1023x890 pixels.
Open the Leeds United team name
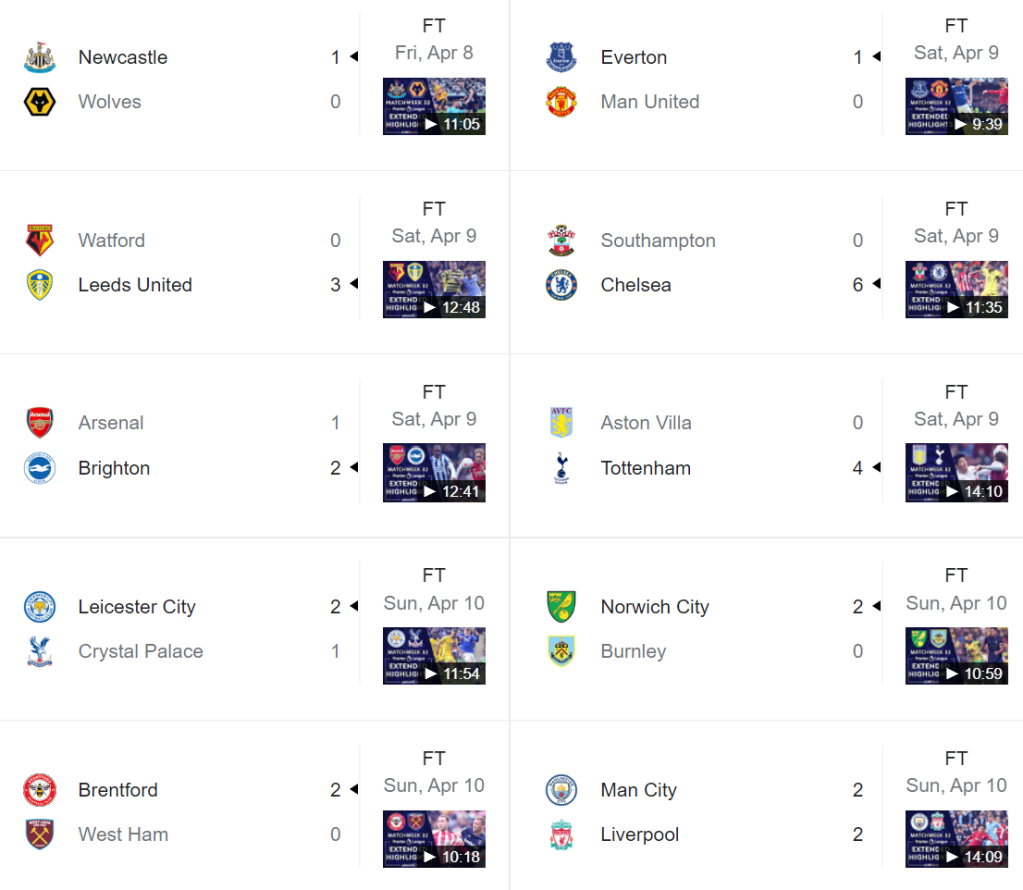tap(135, 285)
